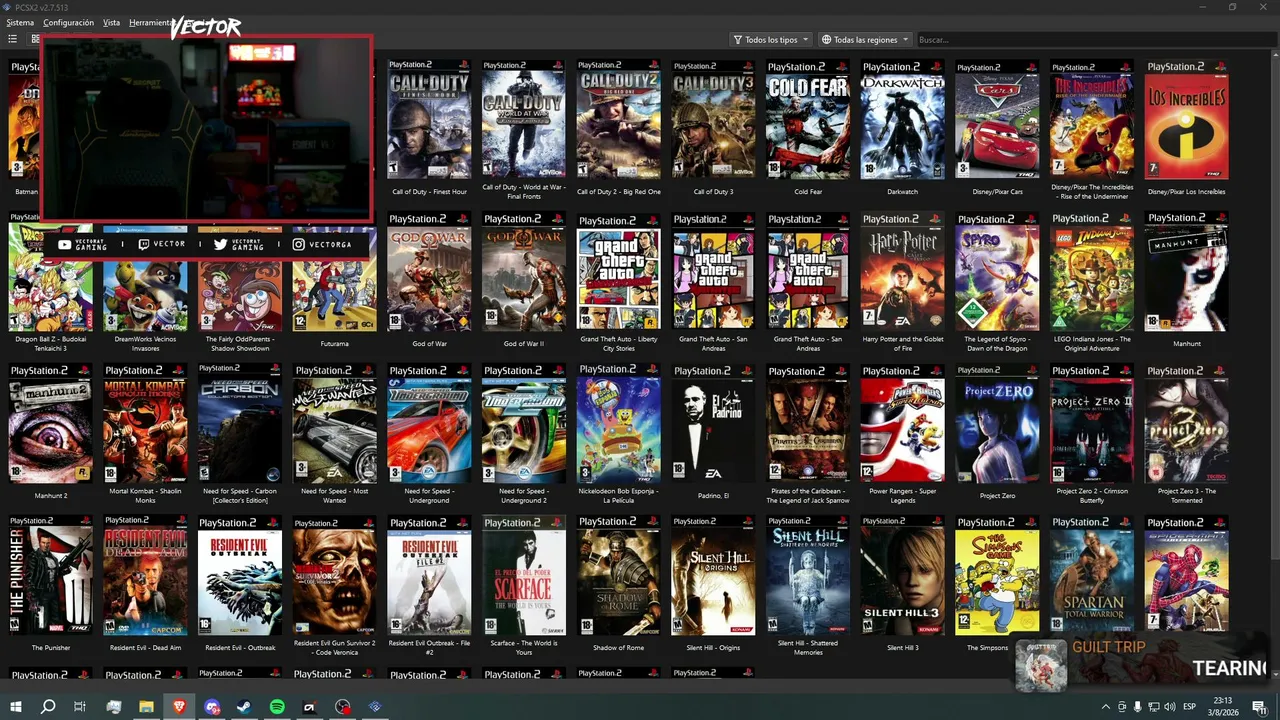Open volume control in system tray
Viewport: 1280px width, 720px height.
click(x=1170, y=707)
